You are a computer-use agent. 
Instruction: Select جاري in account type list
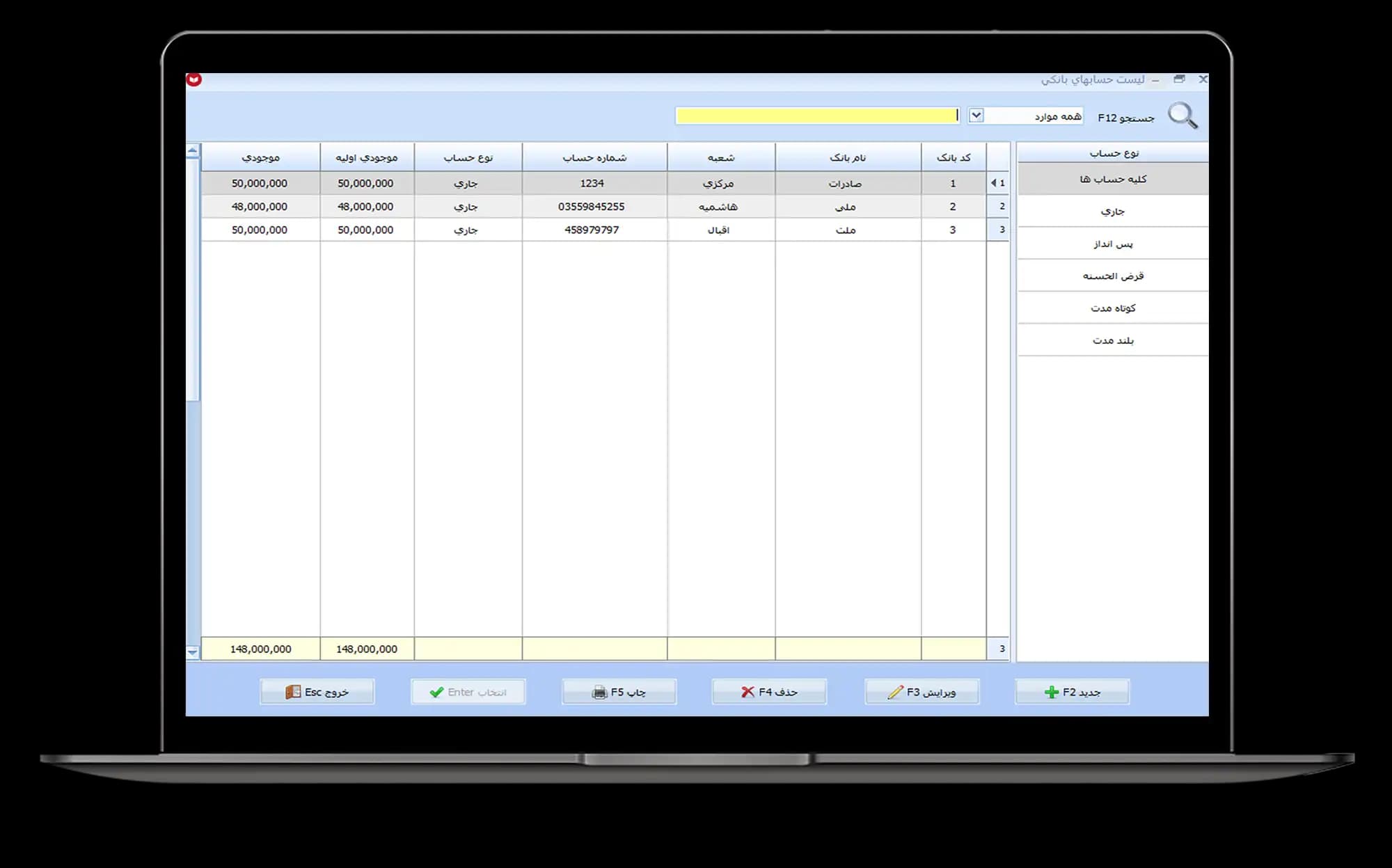[x=1113, y=211]
